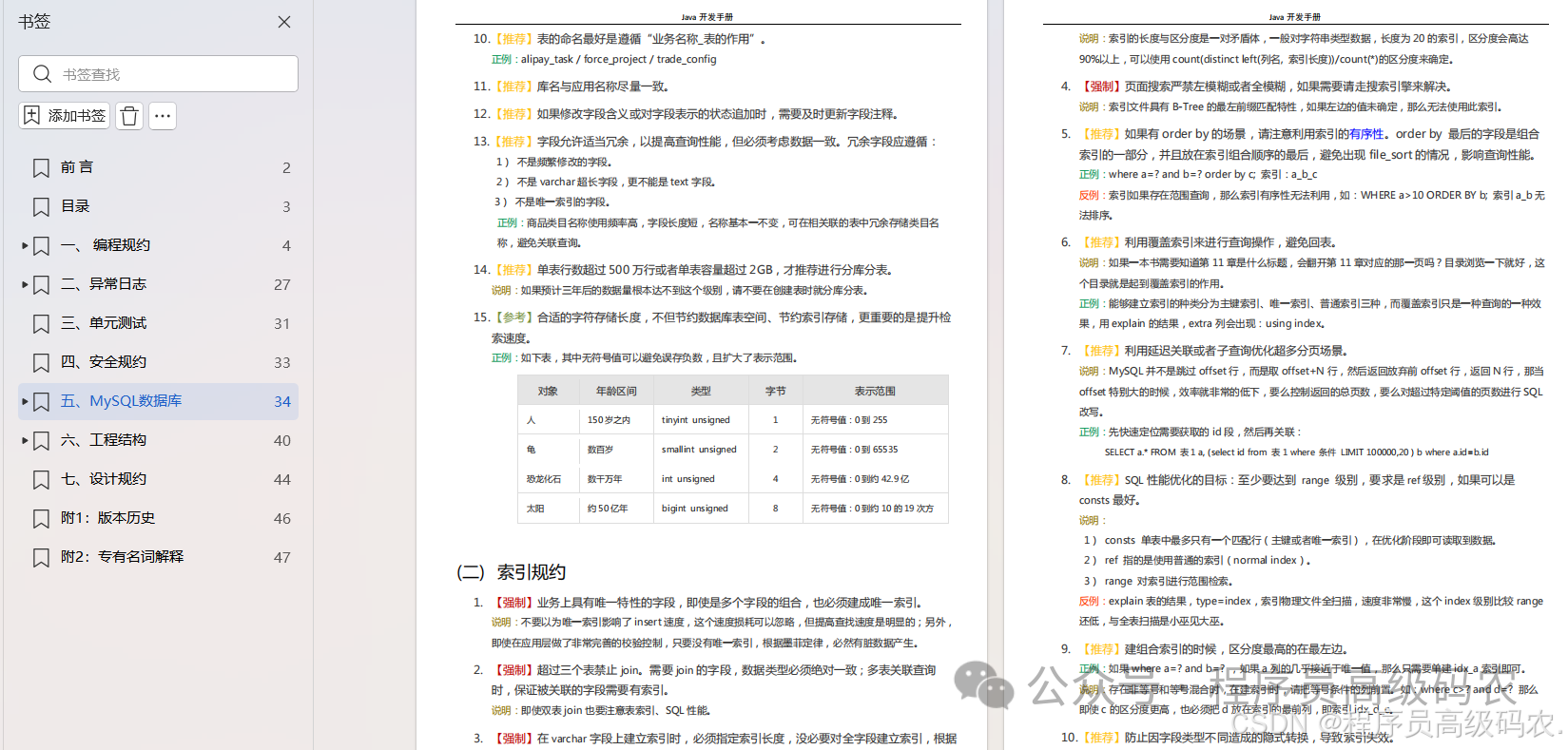1568x750 pixels.
Task: Click the magnifier icon in bookmark search
Action: (42, 74)
